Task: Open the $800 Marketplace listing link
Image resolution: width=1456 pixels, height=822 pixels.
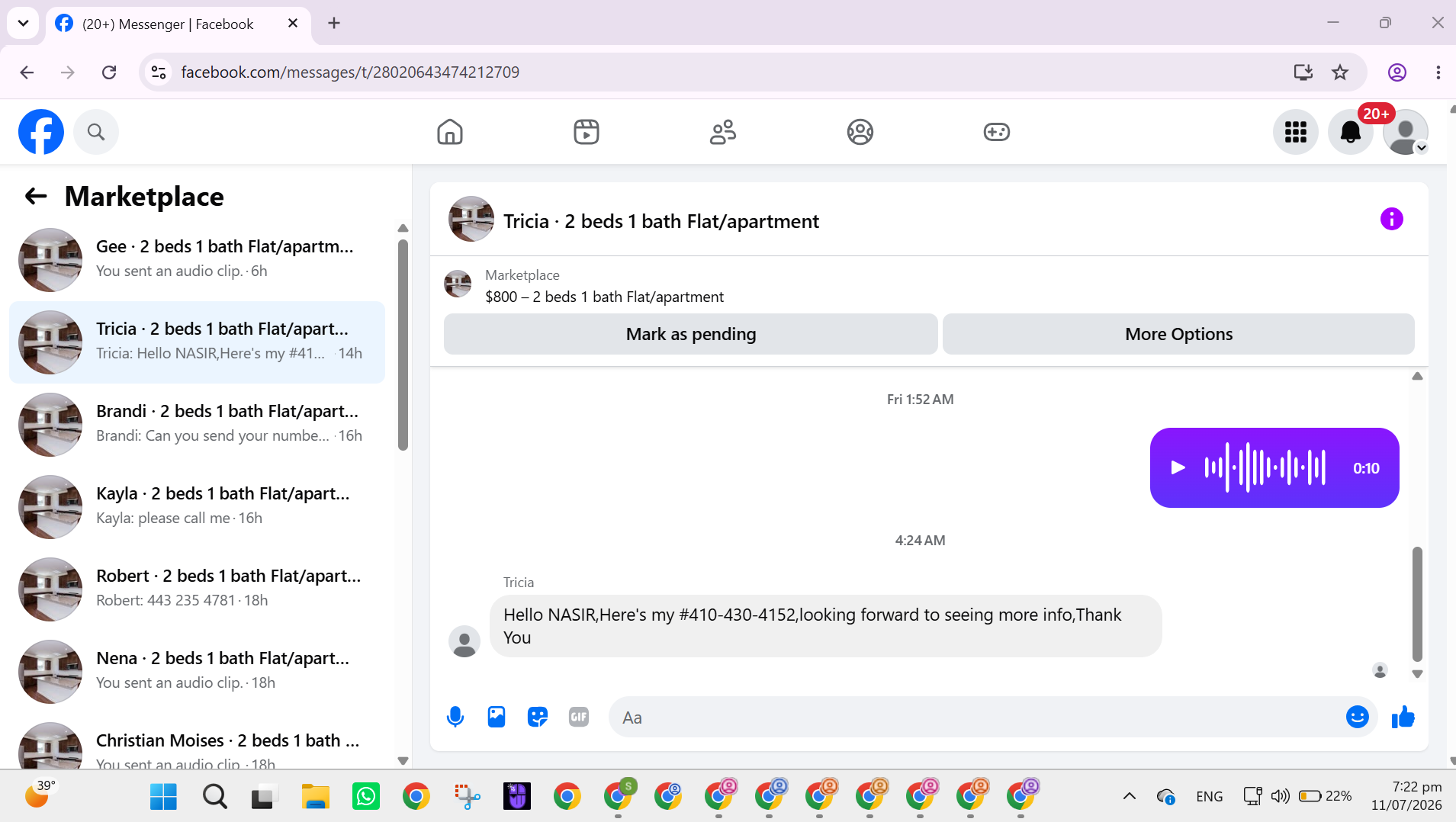Action: click(x=604, y=297)
